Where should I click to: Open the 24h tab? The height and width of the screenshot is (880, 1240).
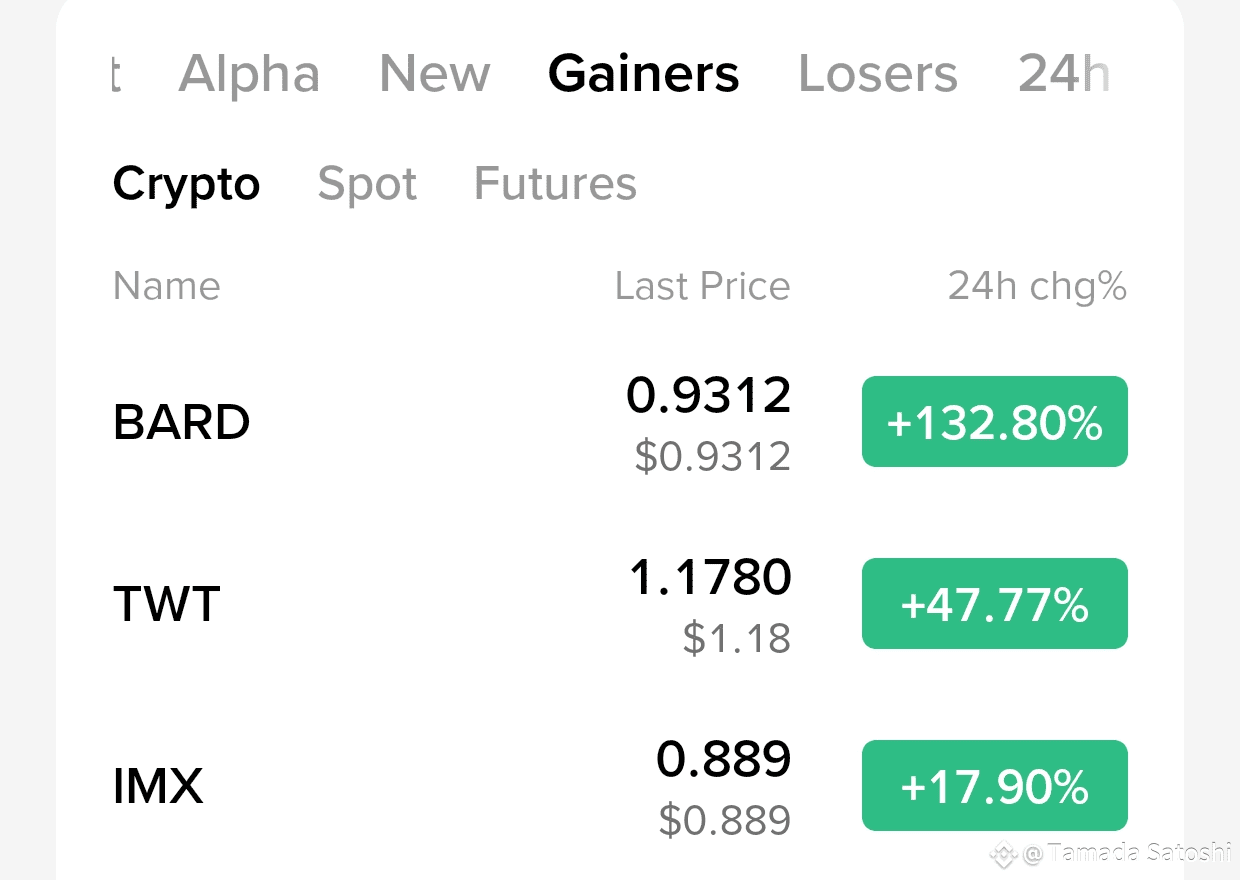(x=1064, y=74)
